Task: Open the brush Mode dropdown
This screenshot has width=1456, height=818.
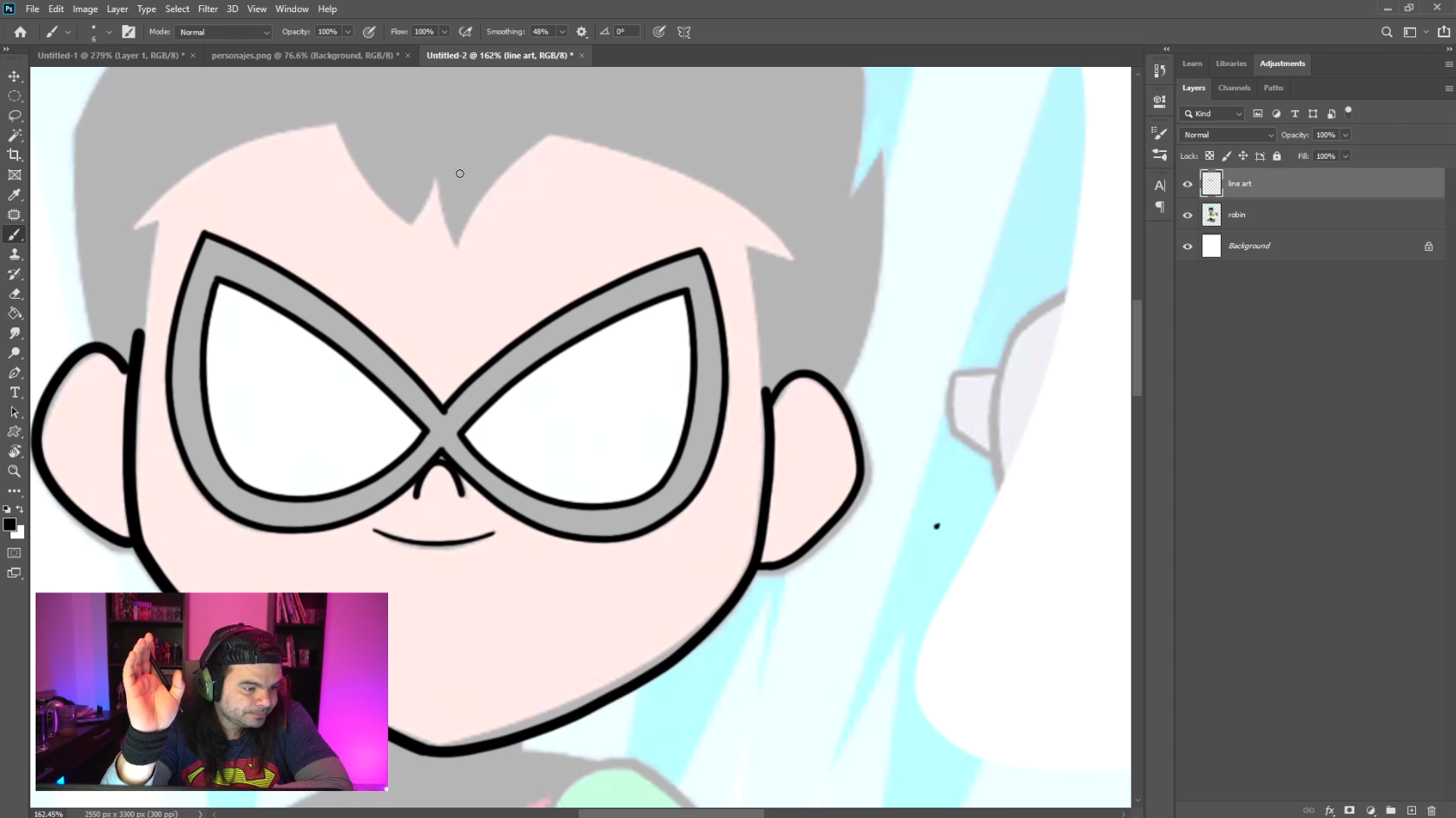Action: pyautogui.click(x=224, y=32)
